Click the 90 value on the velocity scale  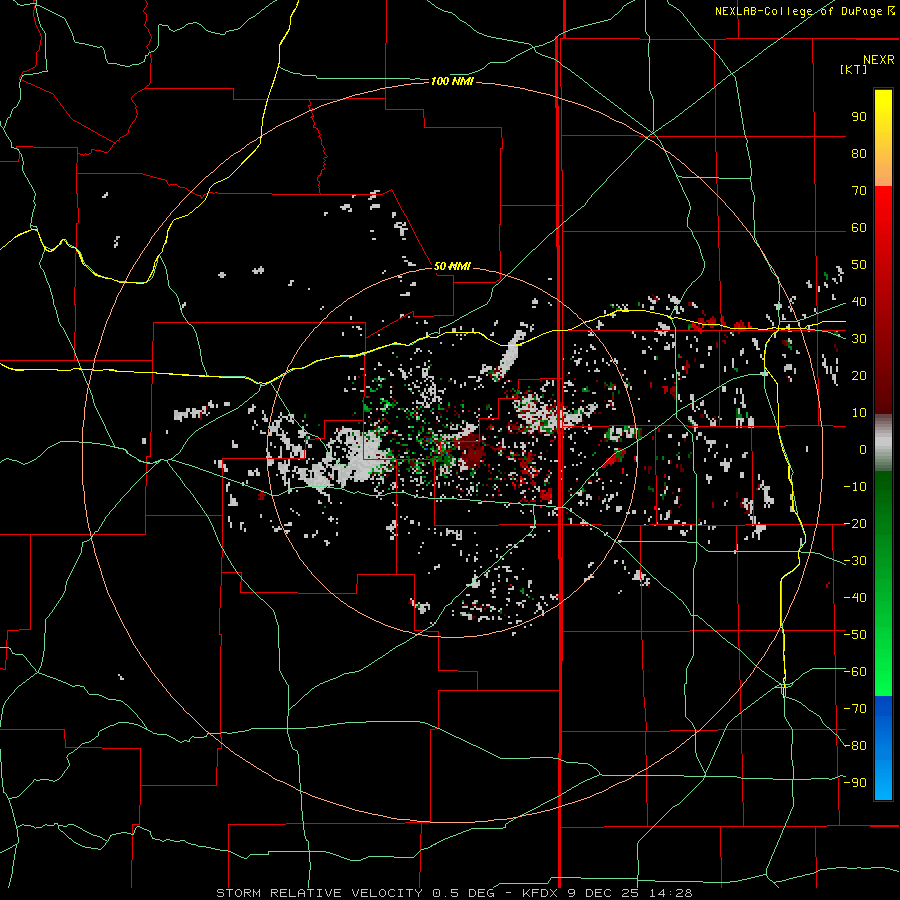(859, 117)
